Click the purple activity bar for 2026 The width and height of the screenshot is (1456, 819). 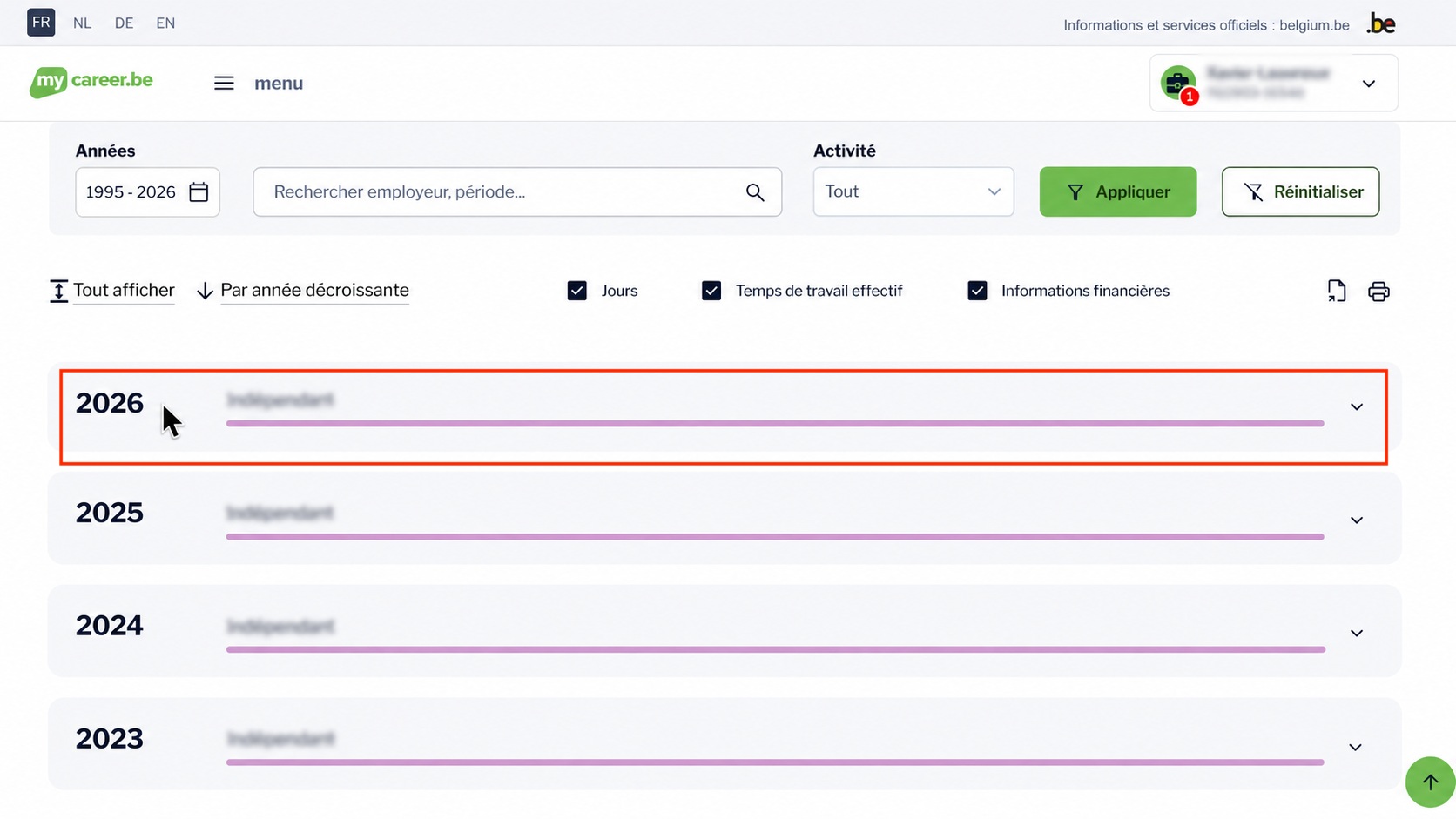coord(775,423)
